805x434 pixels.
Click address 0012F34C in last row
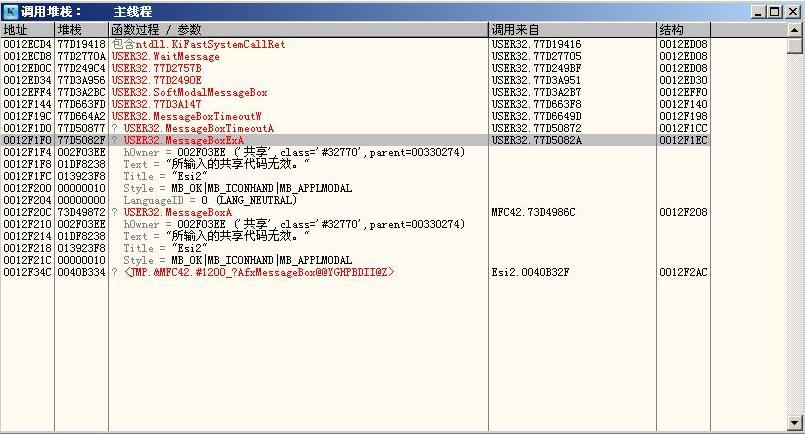27,272
